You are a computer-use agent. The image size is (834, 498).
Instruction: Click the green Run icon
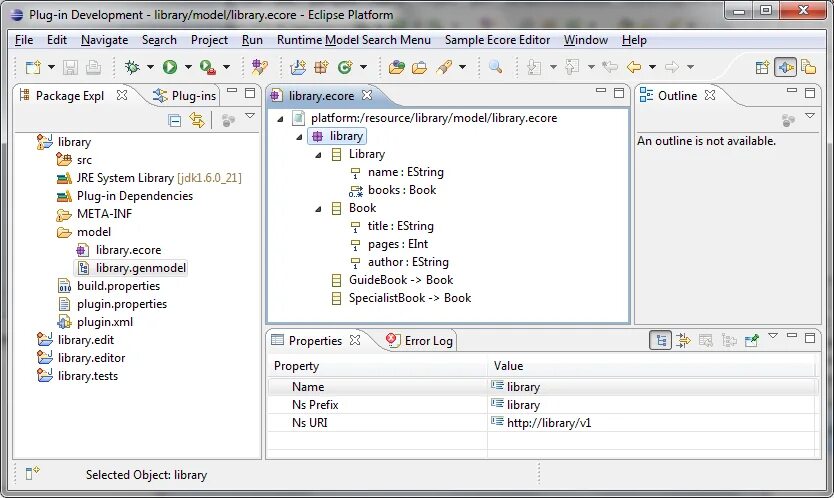pos(170,67)
